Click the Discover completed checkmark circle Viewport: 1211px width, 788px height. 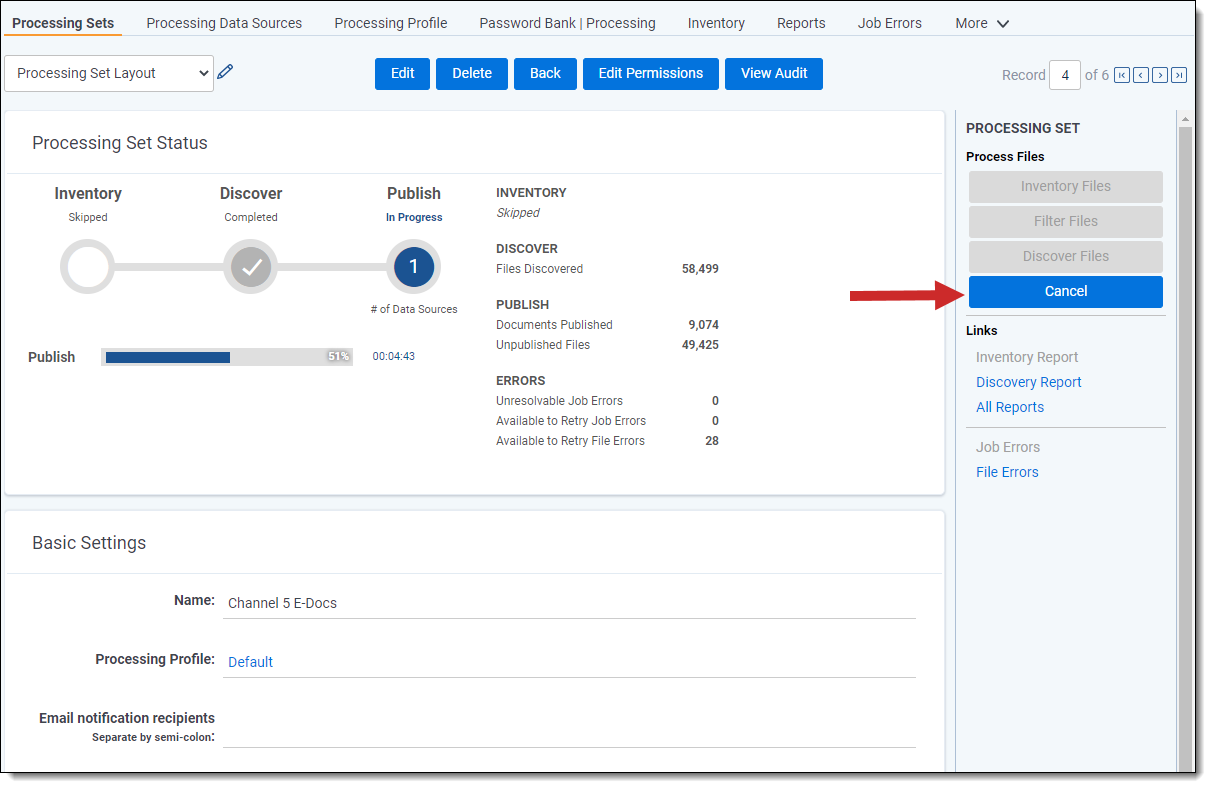pyautogui.click(x=251, y=267)
